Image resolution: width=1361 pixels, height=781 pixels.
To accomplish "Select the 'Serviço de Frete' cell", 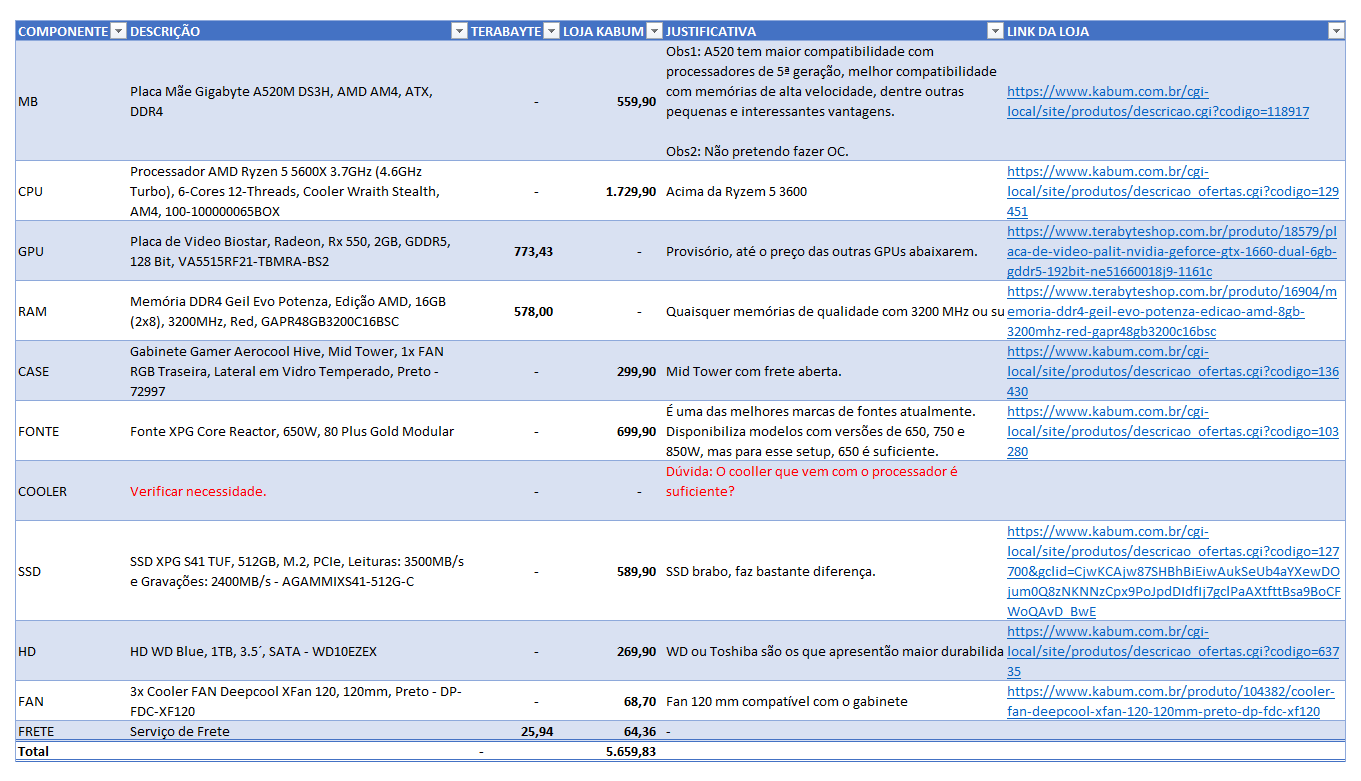I will point(298,731).
